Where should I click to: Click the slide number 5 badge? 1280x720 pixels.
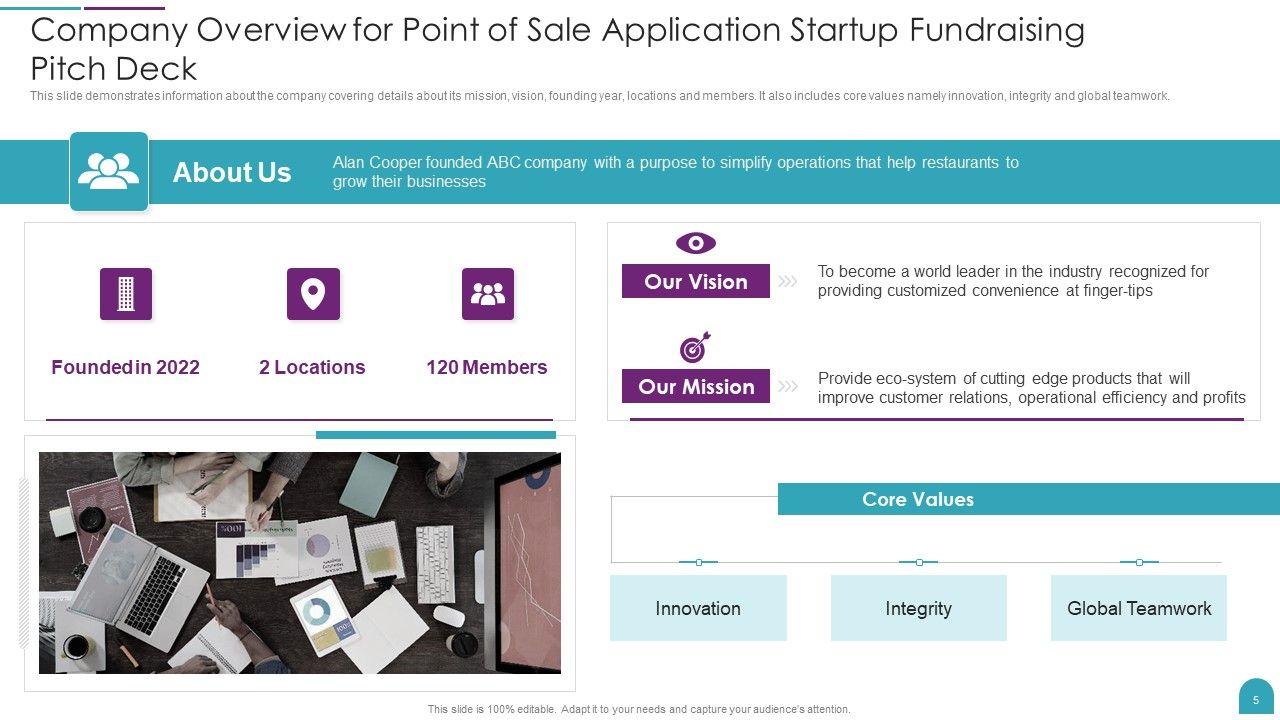pos(1256,699)
